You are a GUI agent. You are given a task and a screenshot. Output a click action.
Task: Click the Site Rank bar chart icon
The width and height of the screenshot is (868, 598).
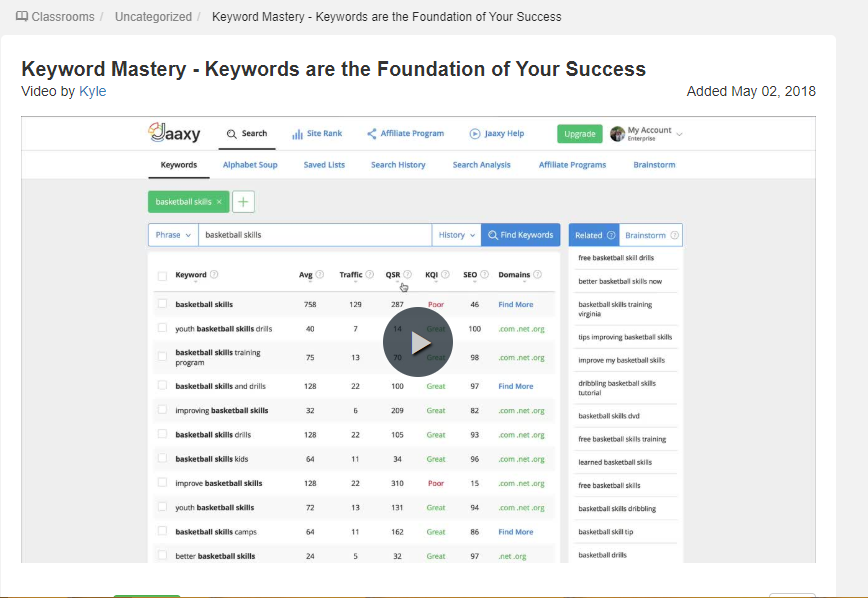(x=298, y=134)
